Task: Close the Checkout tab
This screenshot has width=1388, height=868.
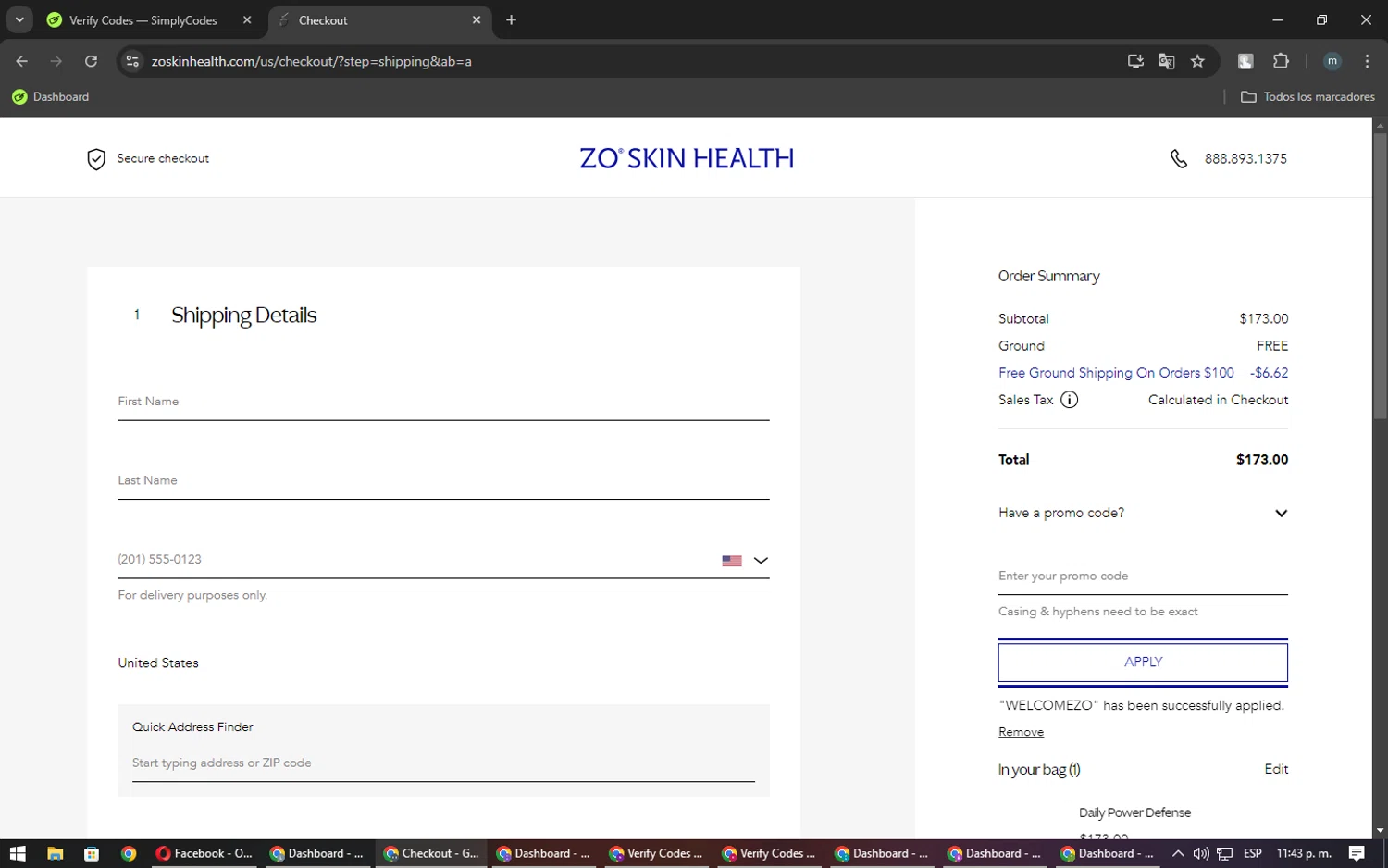Action: [477, 19]
